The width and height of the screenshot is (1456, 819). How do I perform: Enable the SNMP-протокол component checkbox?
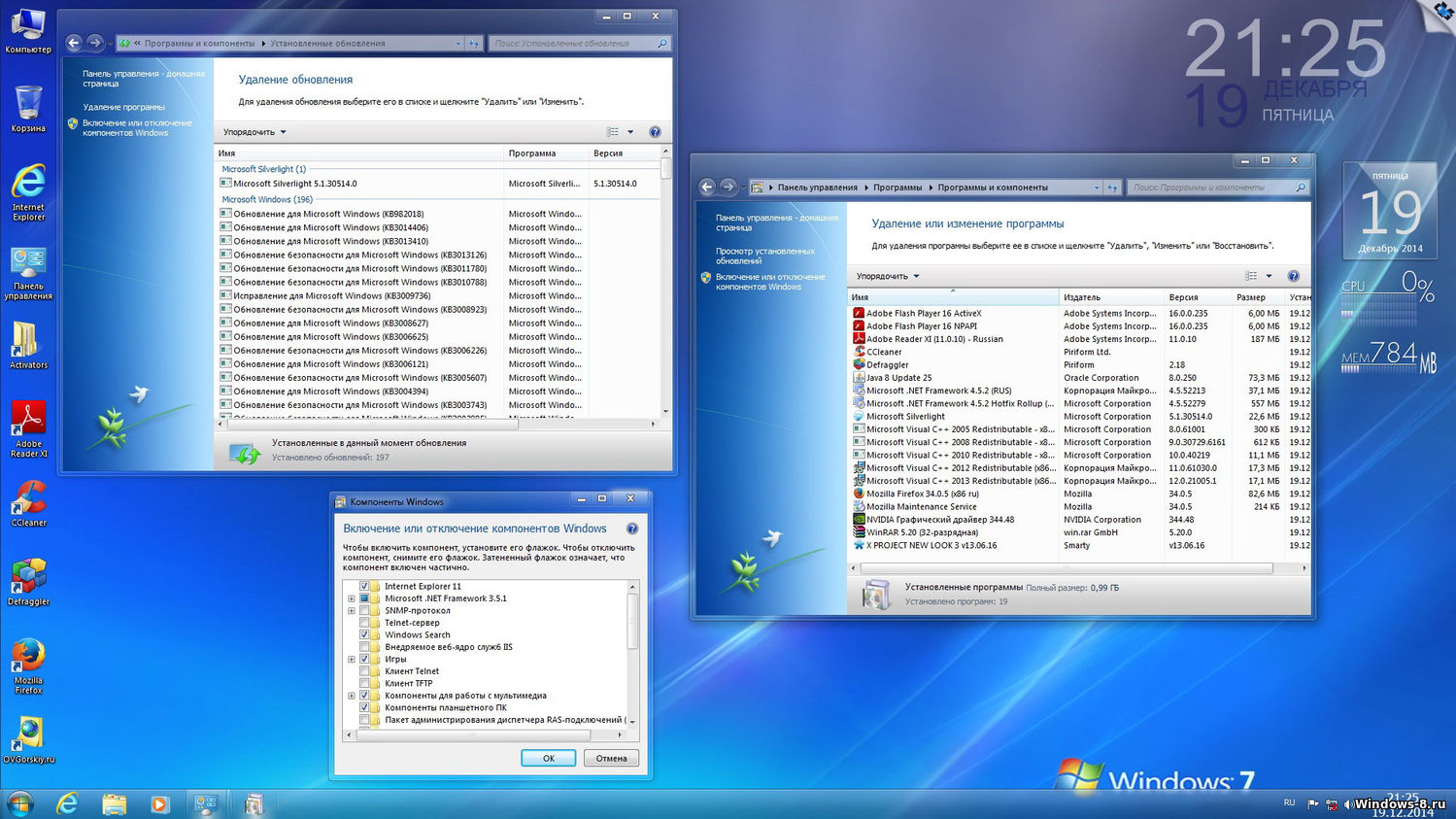coord(365,610)
